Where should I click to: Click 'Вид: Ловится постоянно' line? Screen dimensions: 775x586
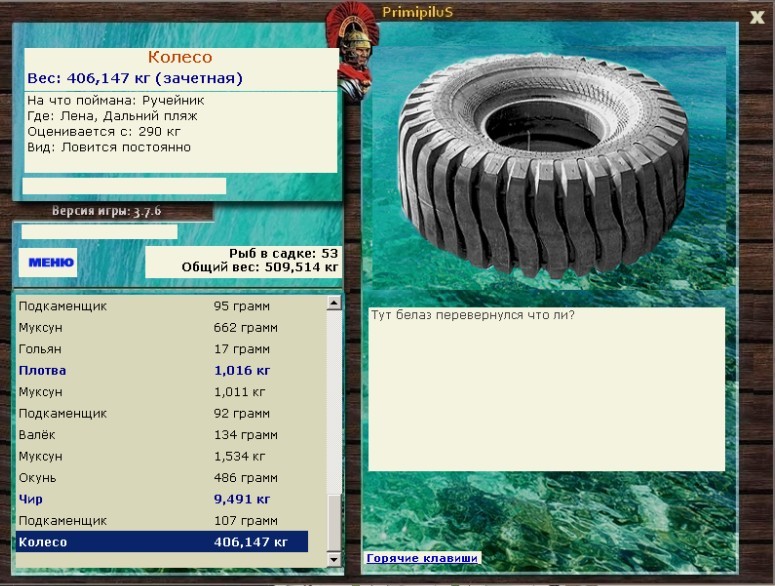coord(109,147)
